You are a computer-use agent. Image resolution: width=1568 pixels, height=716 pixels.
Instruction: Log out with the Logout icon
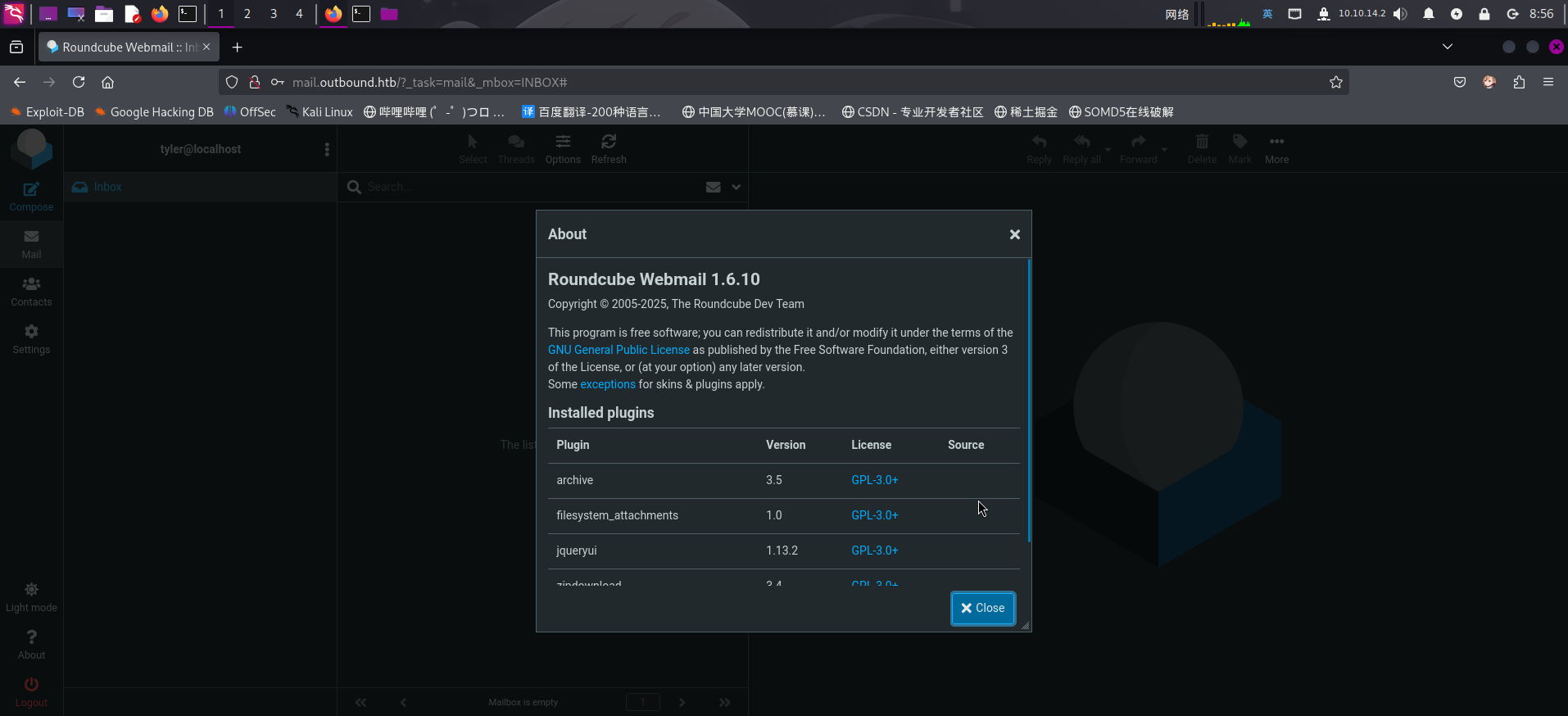(31, 692)
